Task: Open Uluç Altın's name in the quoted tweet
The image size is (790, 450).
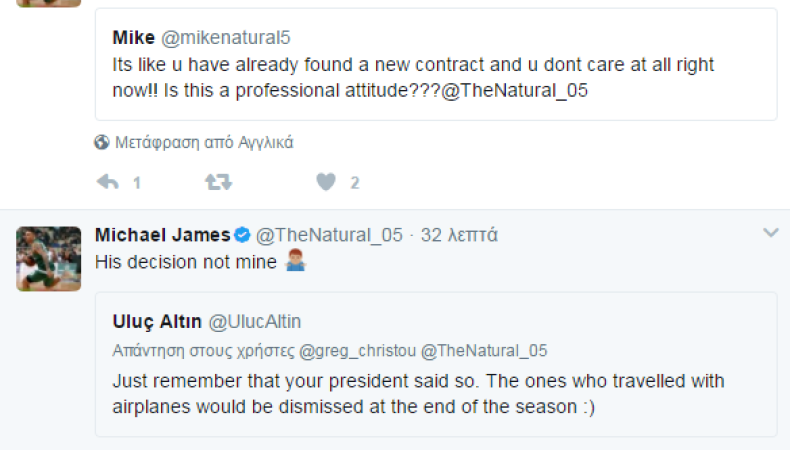Action: 155,321
